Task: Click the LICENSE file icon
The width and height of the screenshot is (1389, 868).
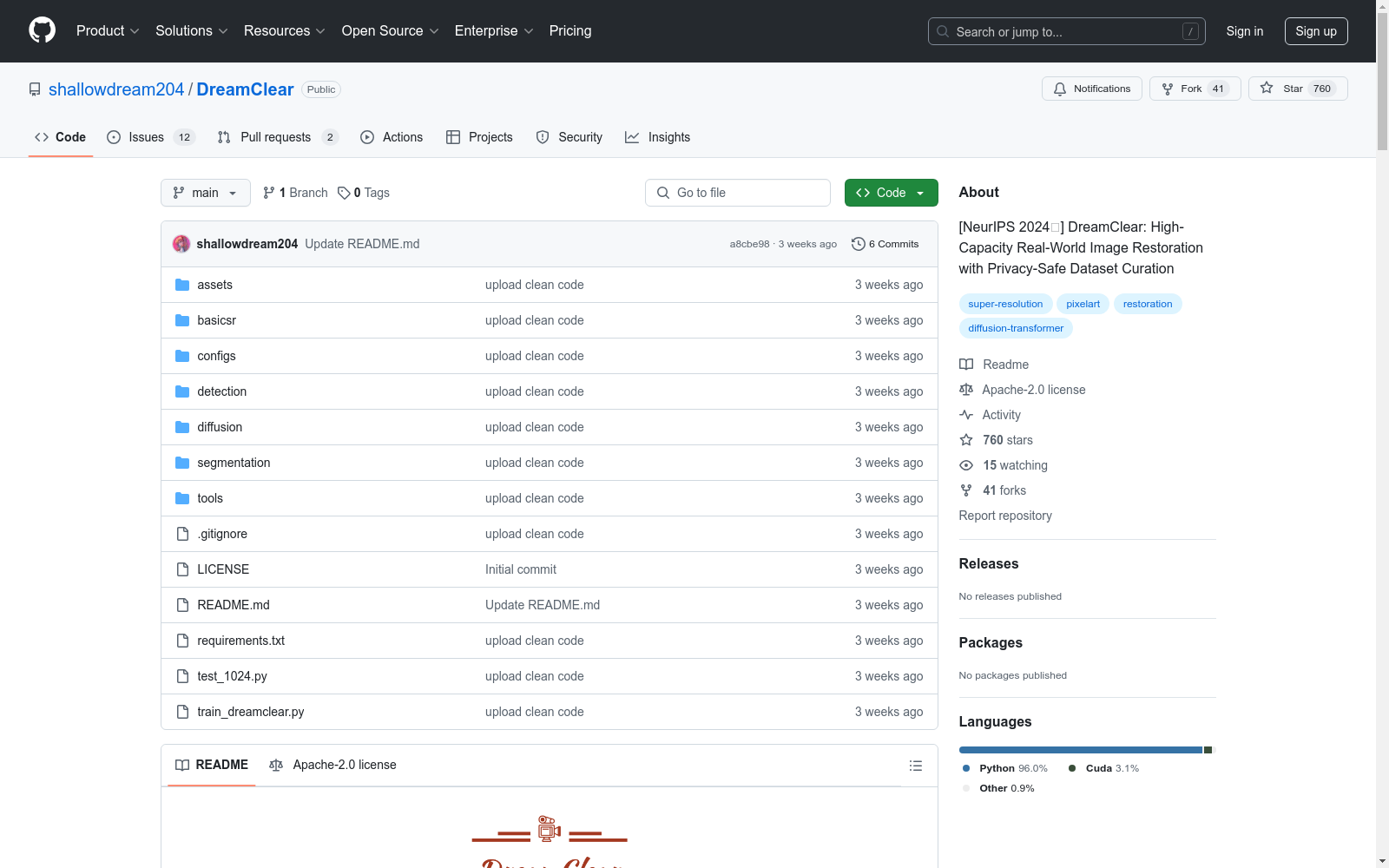Action: pyautogui.click(x=182, y=569)
